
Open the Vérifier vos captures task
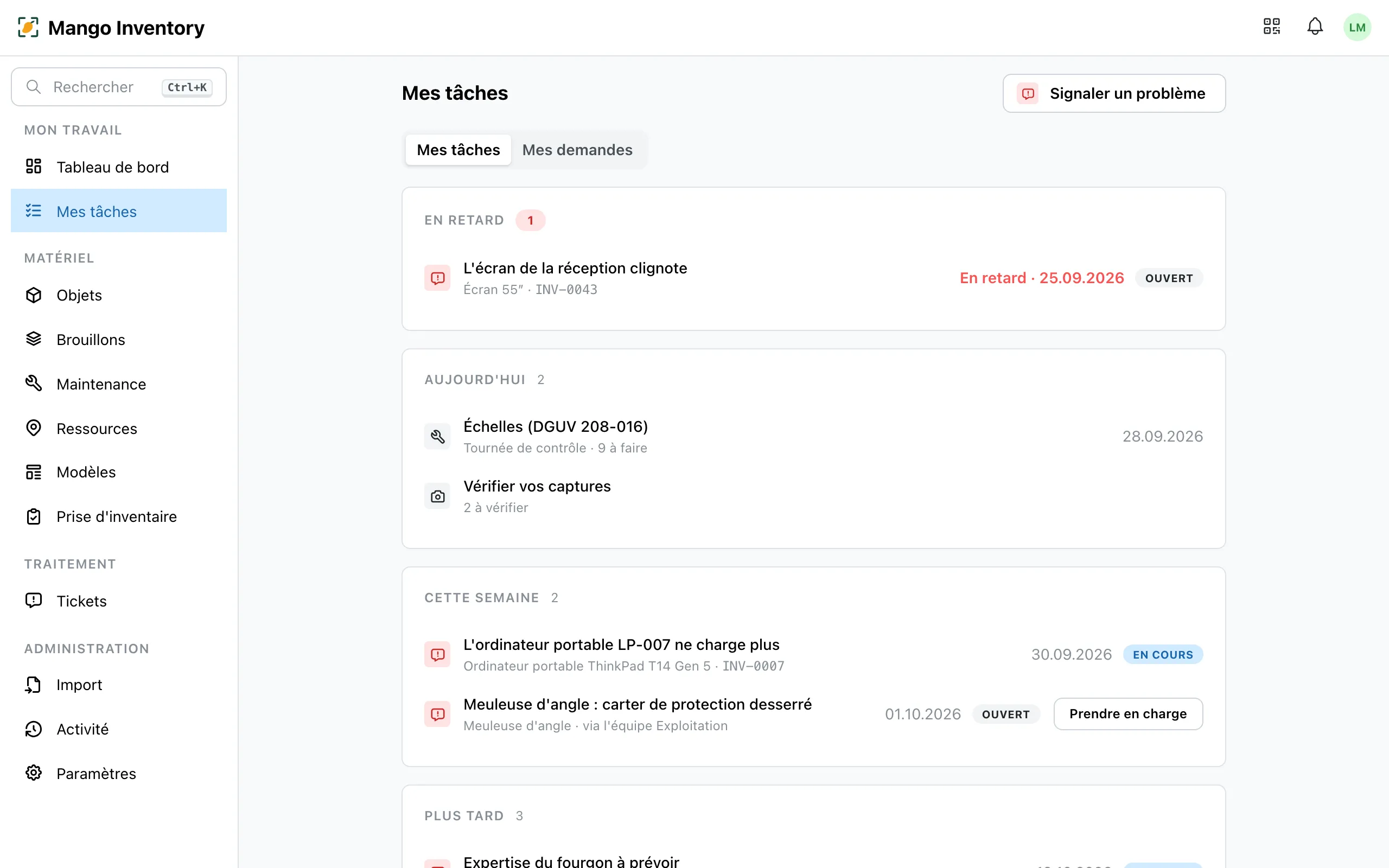[x=813, y=496]
